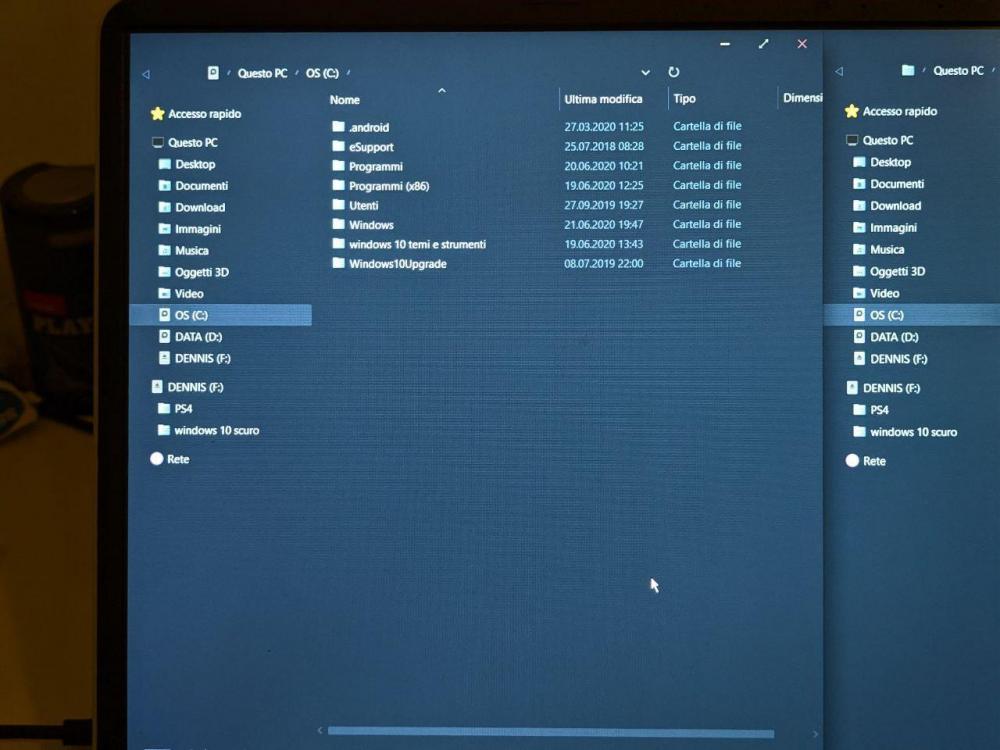This screenshot has width=1000, height=750.
Task: Click Cartella di file in Programmi row
Action: pos(707,165)
